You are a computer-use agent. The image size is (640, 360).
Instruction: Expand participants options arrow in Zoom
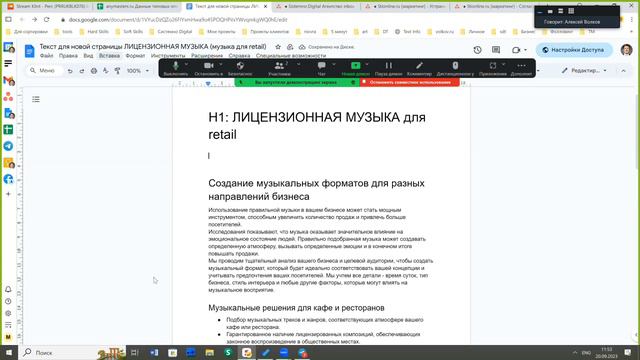coord(298,64)
